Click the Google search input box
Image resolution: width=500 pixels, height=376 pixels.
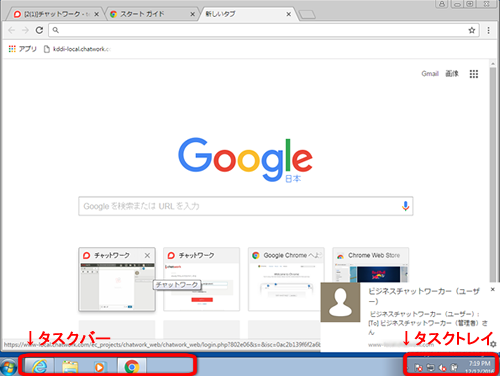point(246,206)
